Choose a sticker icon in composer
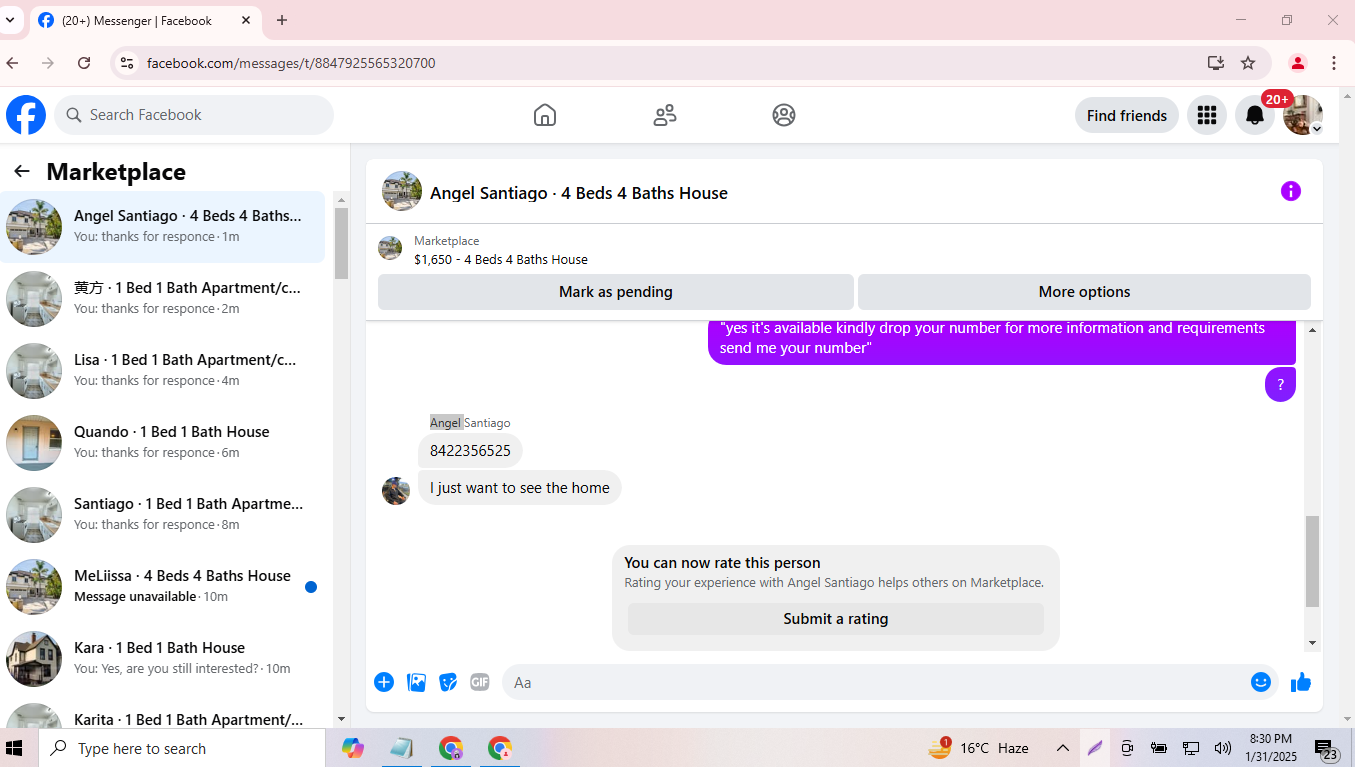The width and height of the screenshot is (1355, 767). pos(448,682)
